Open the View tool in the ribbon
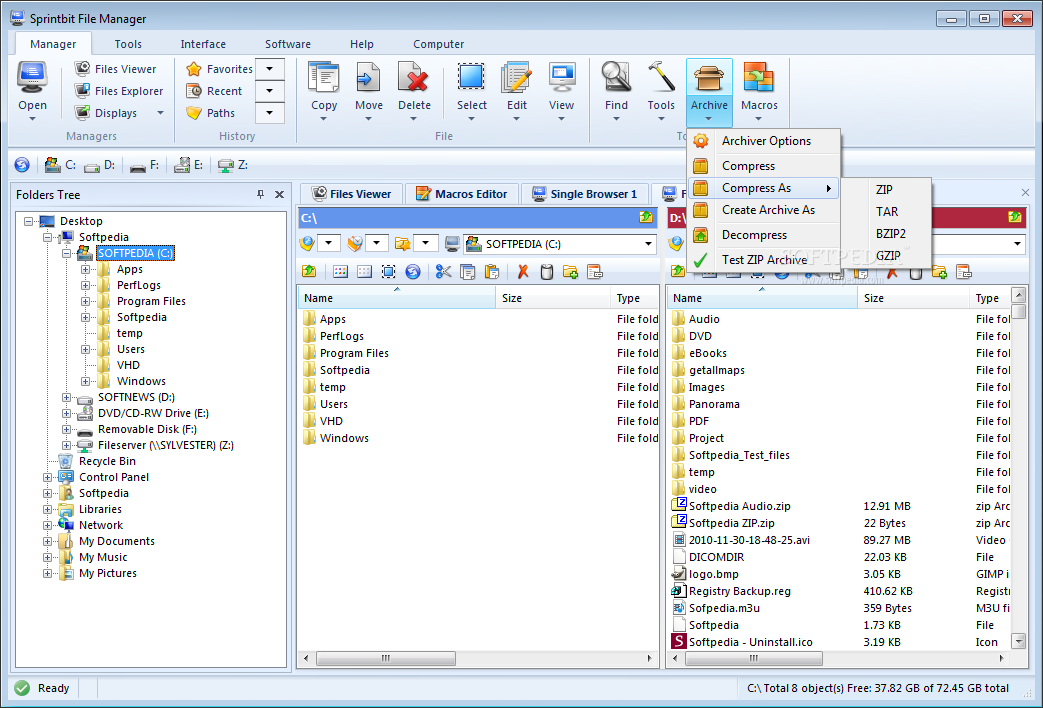This screenshot has width=1043, height=708. (561, 92)
